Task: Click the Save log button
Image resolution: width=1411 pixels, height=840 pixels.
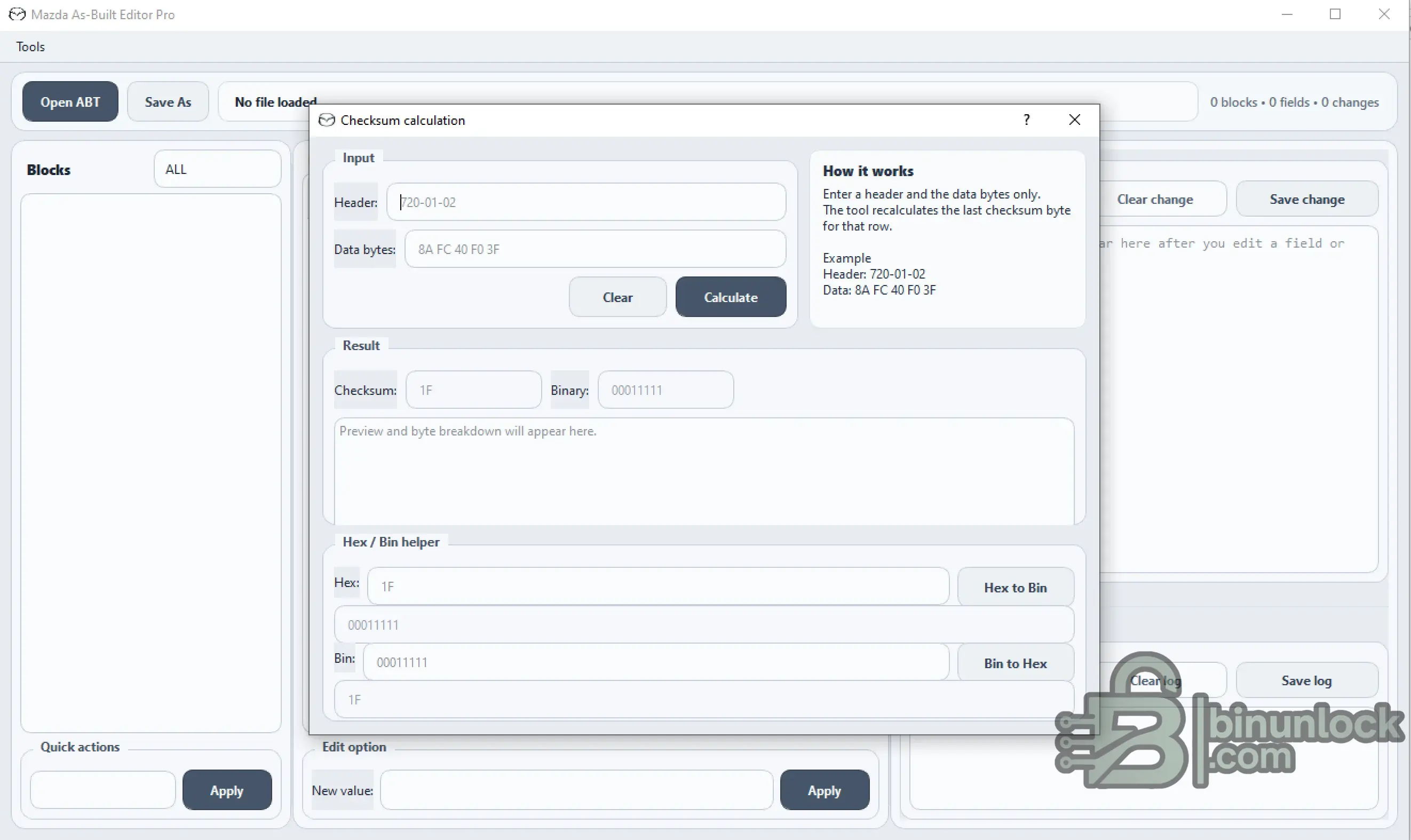Action: click(1307, 680)
